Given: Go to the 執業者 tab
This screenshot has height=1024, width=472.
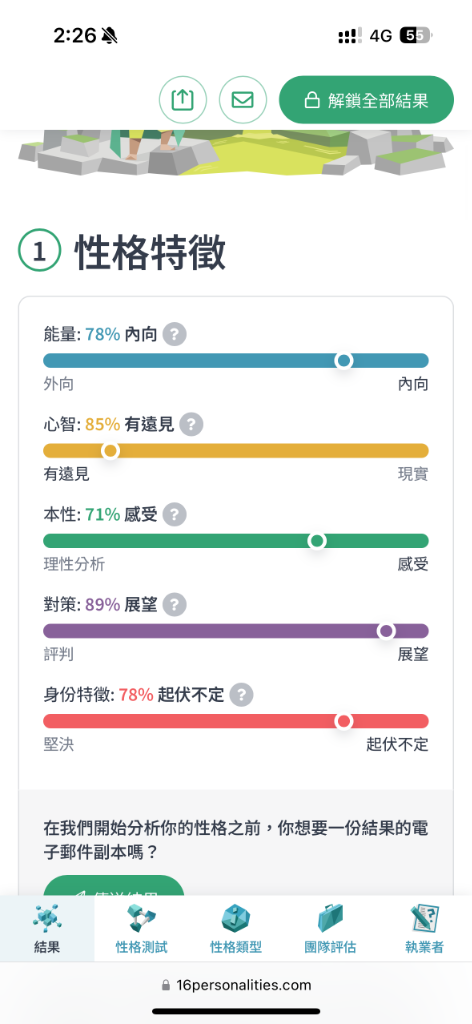Looking at the screenshot, I should pos(424,928).
